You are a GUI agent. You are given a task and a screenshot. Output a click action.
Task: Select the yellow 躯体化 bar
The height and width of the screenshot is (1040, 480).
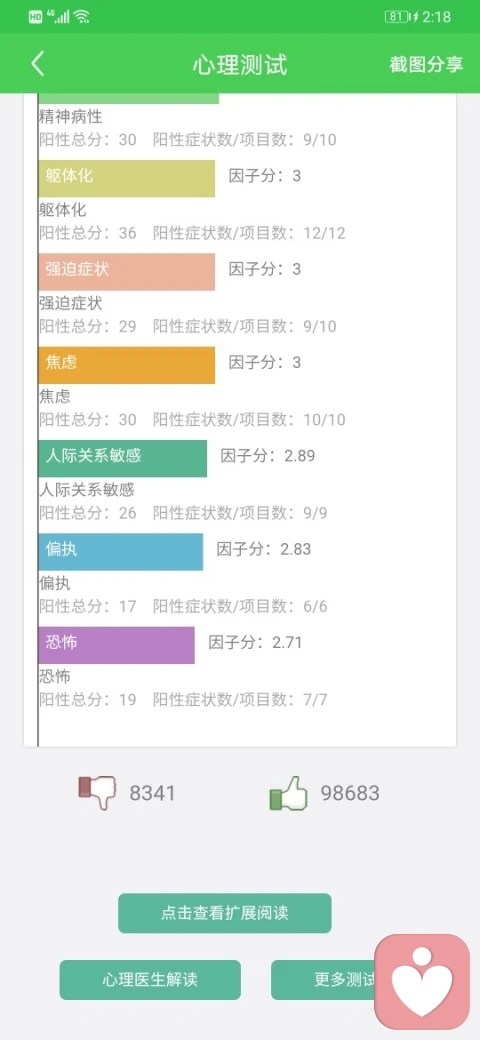[127, 178]
